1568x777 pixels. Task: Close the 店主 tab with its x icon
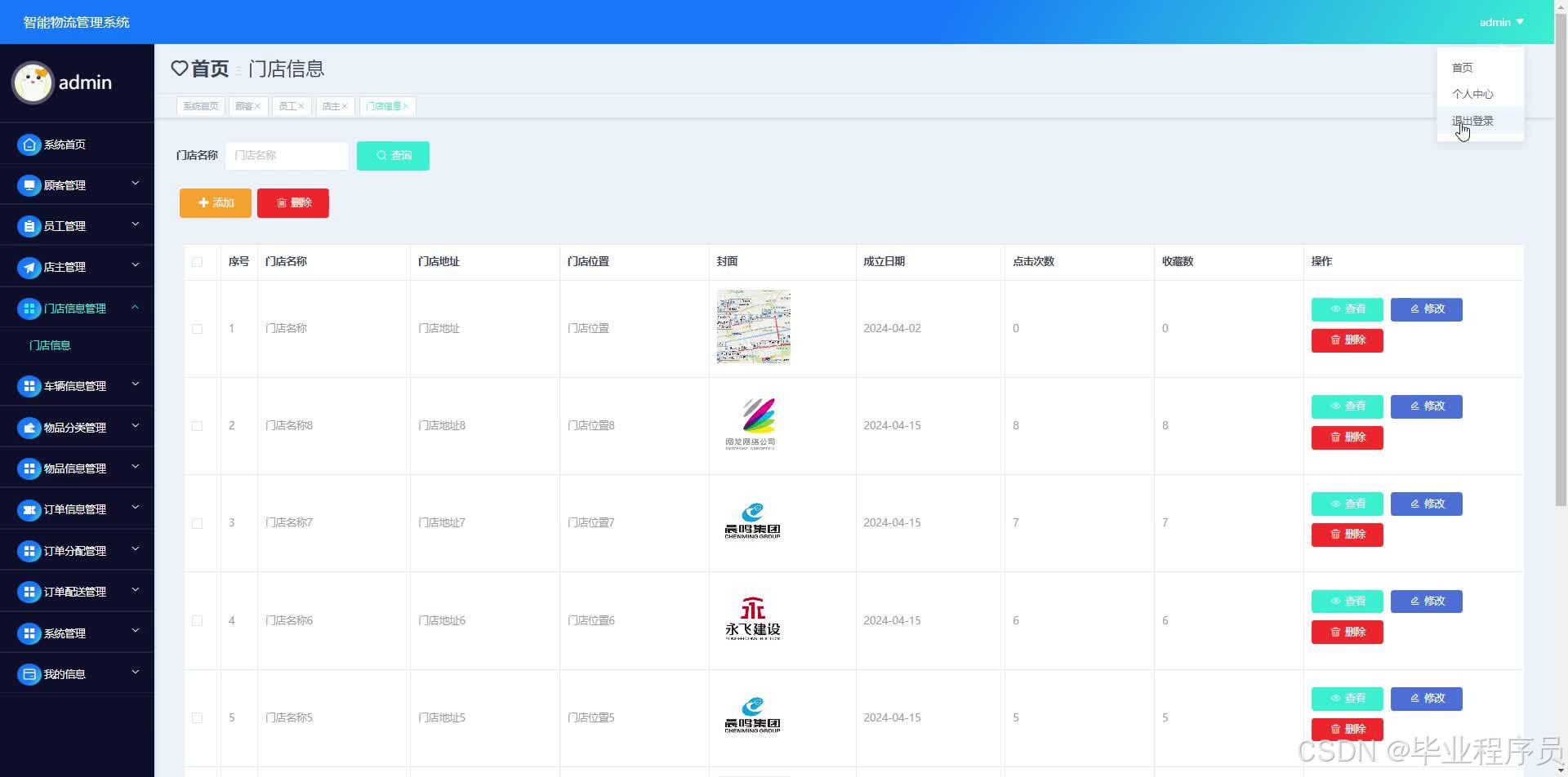point(345,106)
